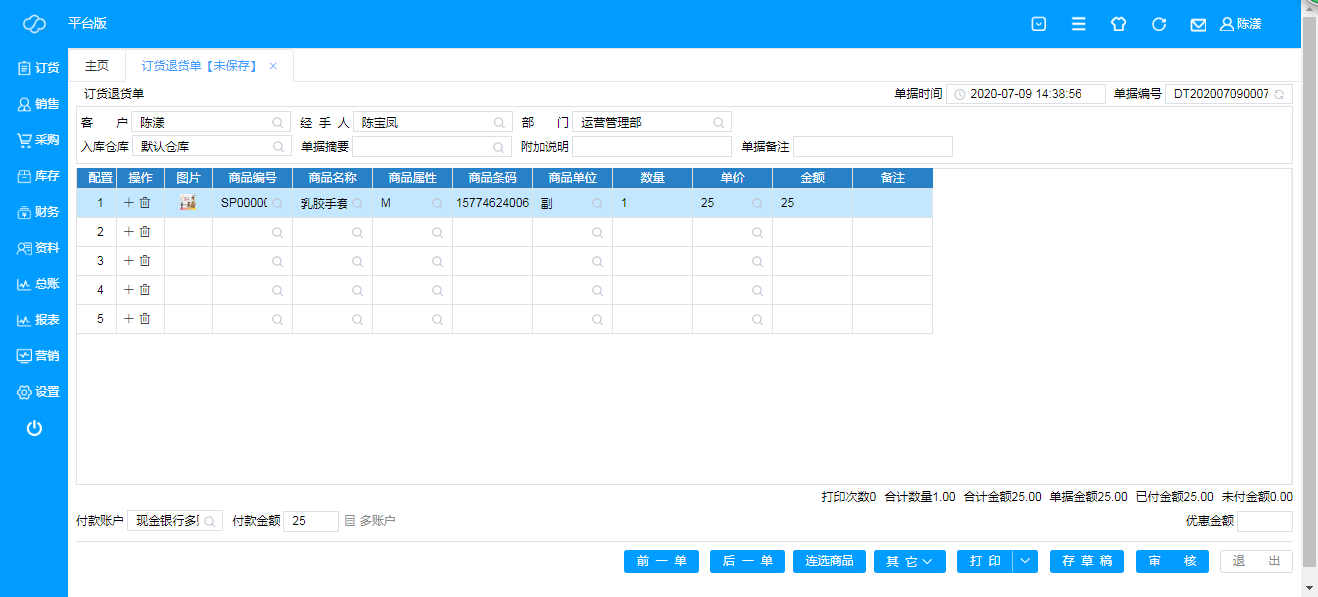Click the 审核 button

(x=1172, y=561)
